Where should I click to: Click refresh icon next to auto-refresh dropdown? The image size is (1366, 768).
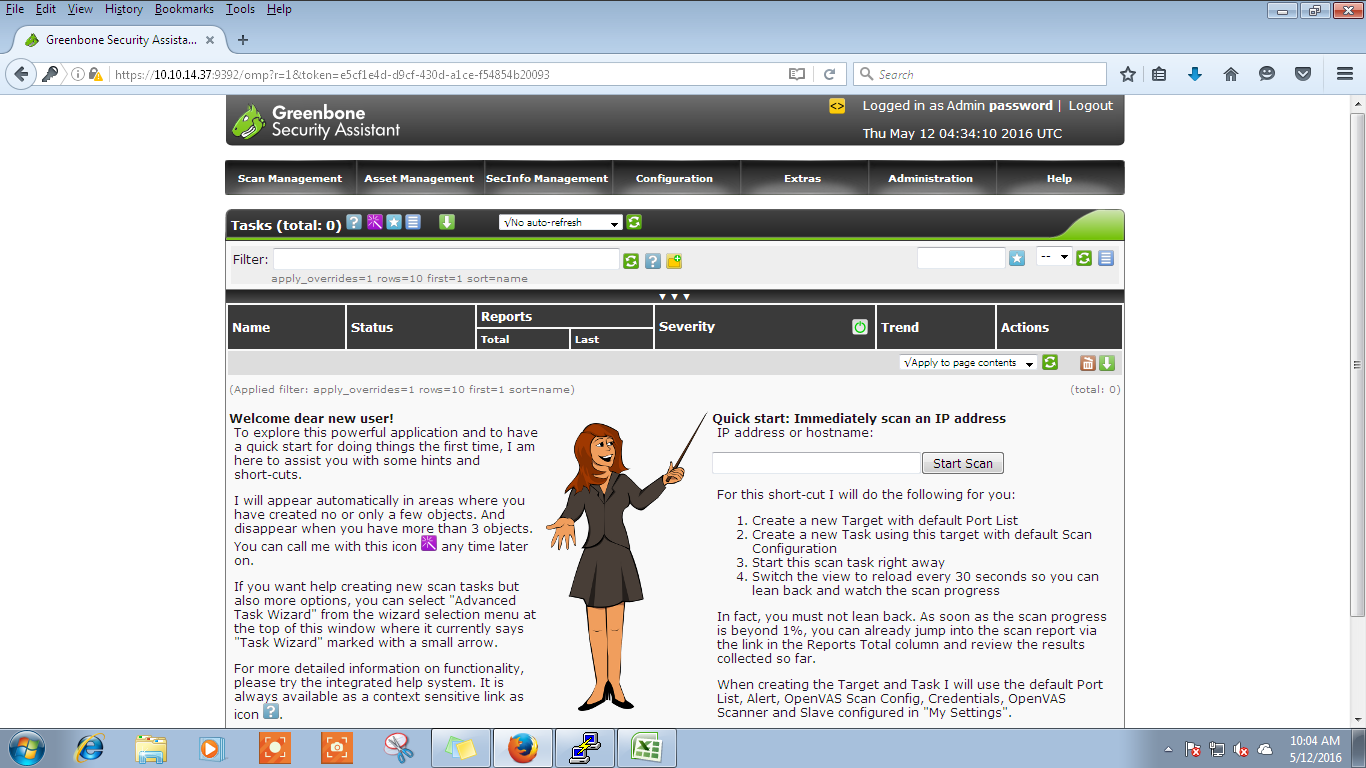coord(634,222)
